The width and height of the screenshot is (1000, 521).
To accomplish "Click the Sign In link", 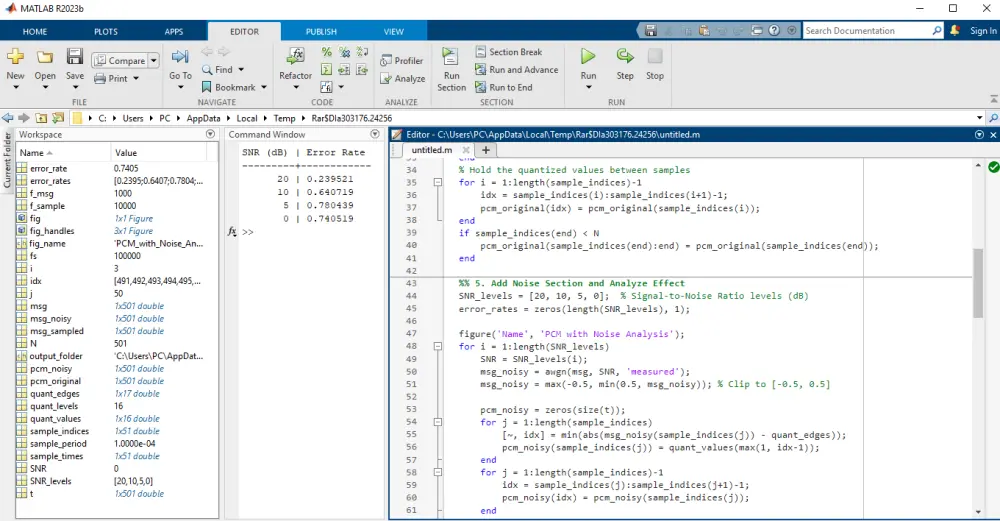I will tap(983, 31).
